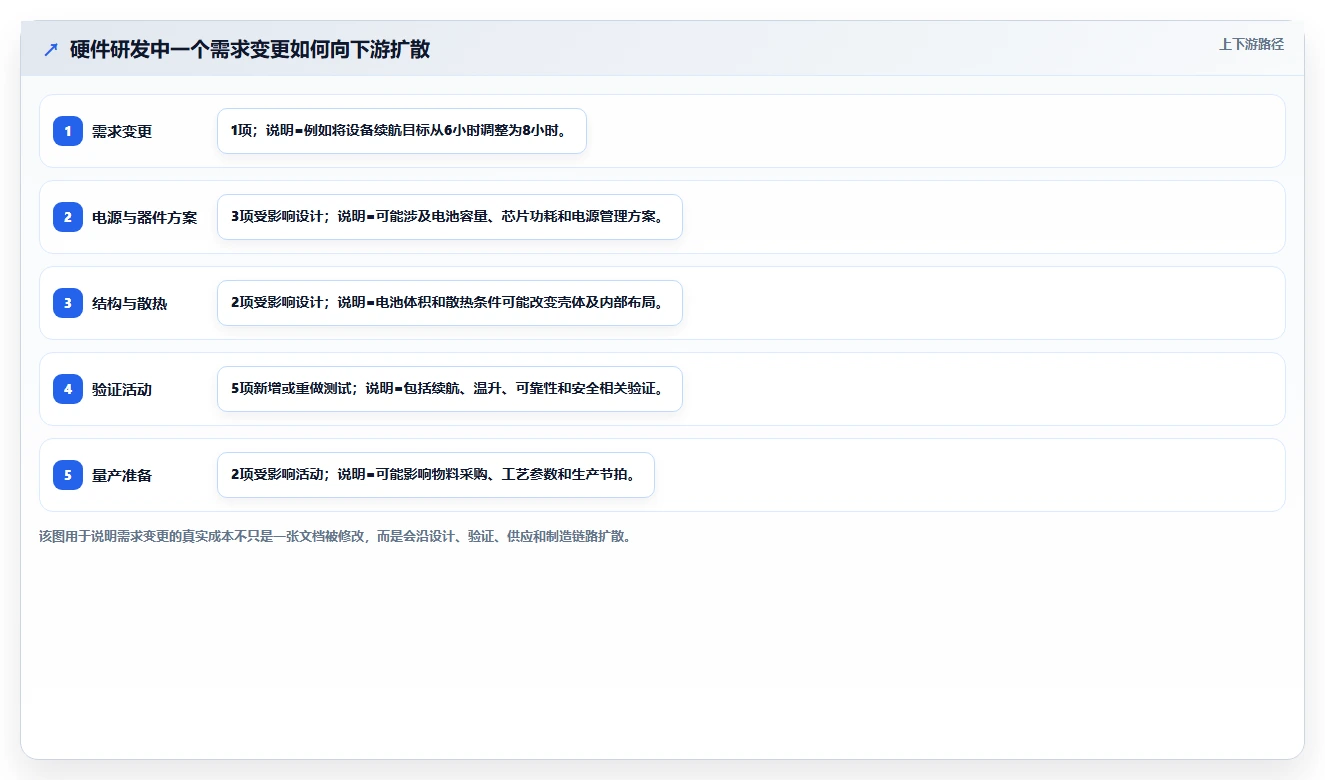The width and height of the screenshot is (1325, 780).
Task: Click the step 5 number badge
Action: click(68, 475)
